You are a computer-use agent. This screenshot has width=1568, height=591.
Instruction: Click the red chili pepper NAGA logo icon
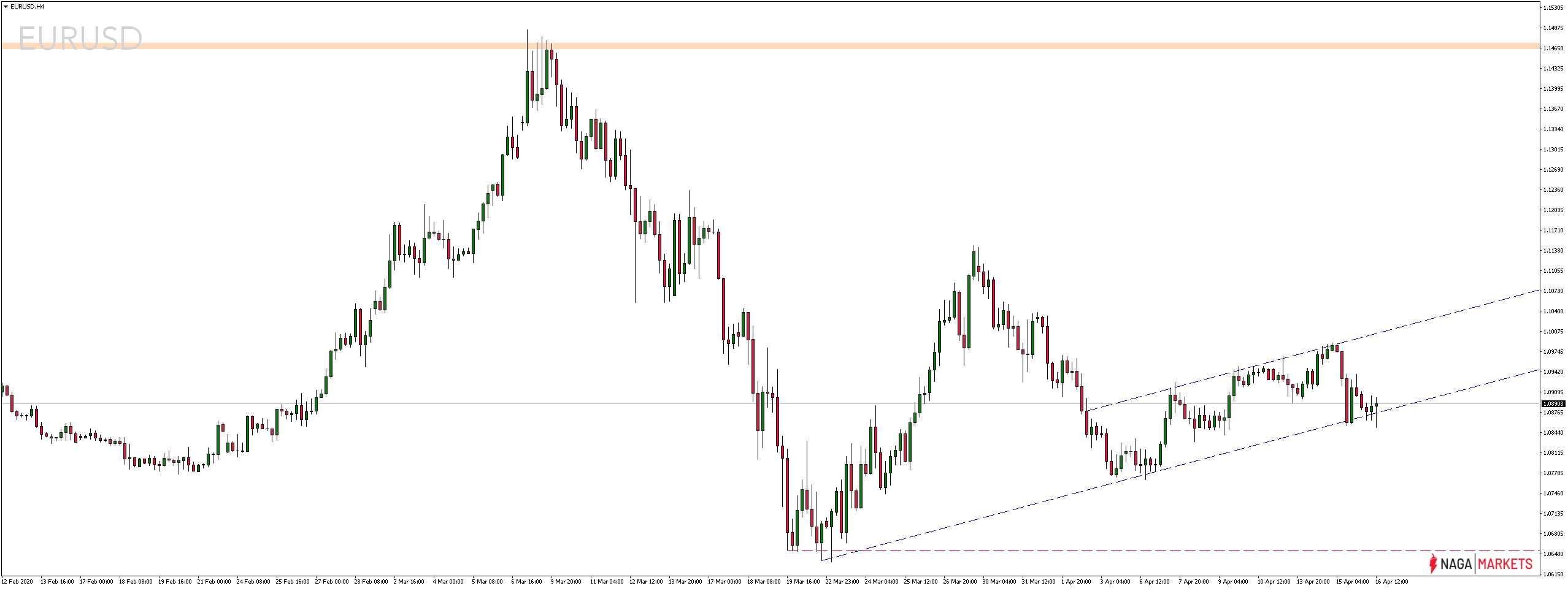click(x=1434, y=563)
